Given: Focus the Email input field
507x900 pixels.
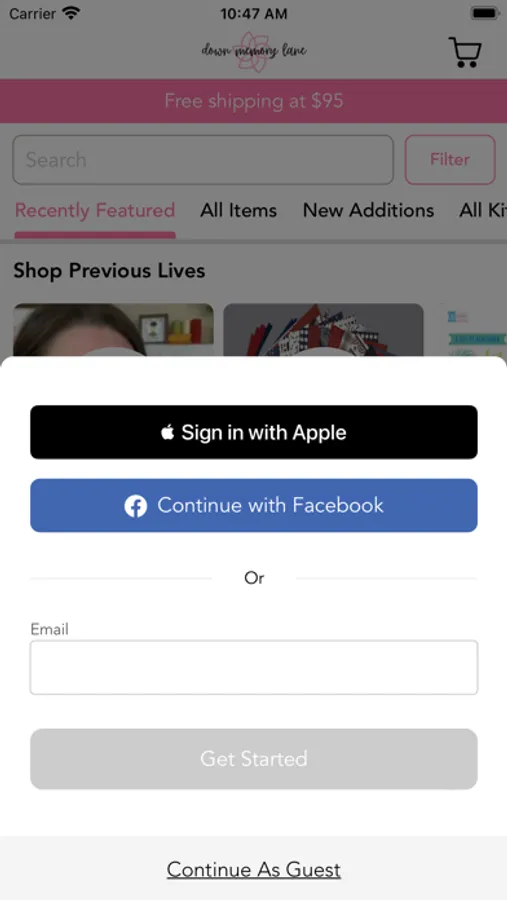Looking at the screenshot, I should (x=254, y=668).
